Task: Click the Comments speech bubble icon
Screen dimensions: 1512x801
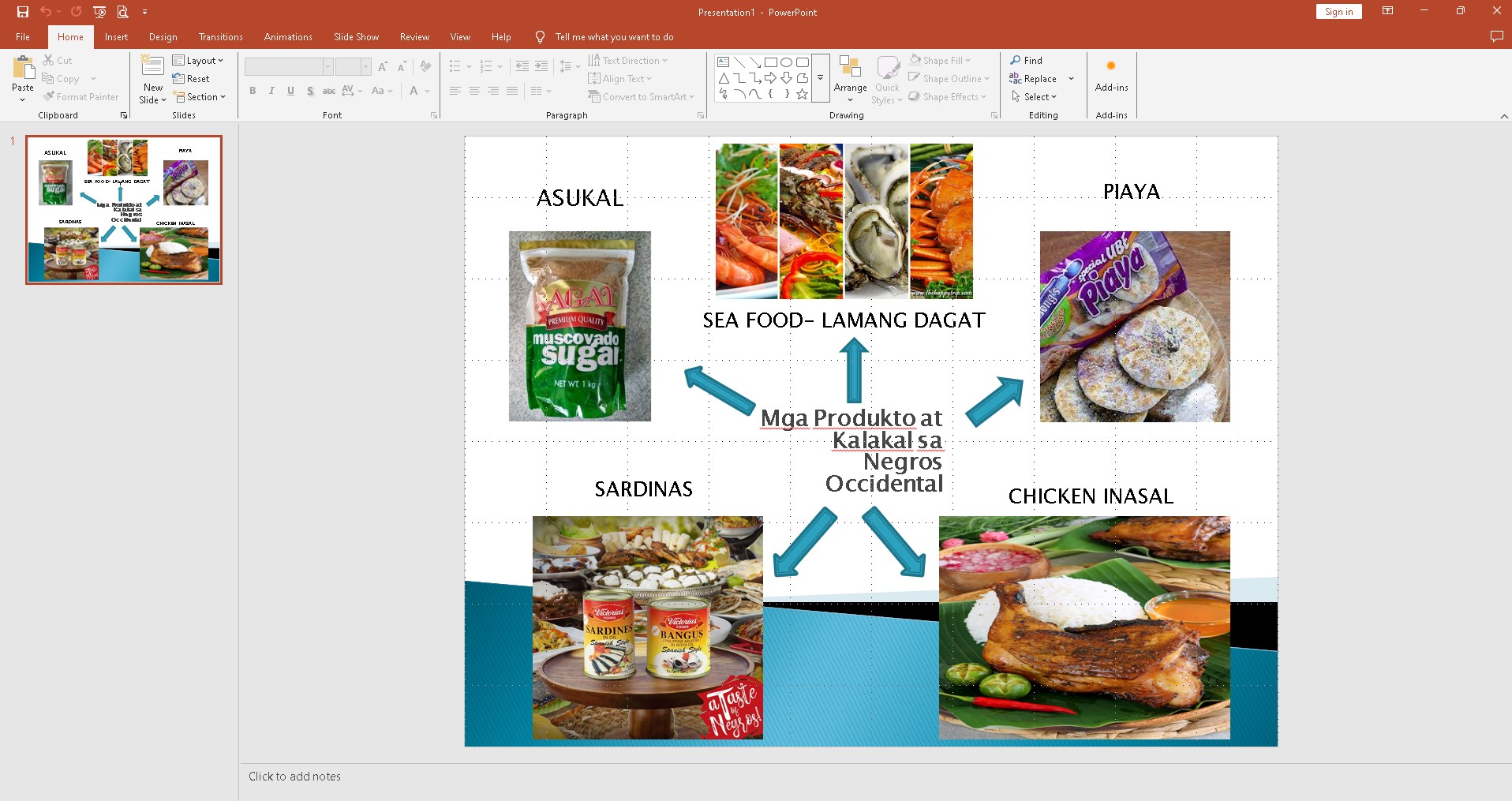Action: (1496, 36)
